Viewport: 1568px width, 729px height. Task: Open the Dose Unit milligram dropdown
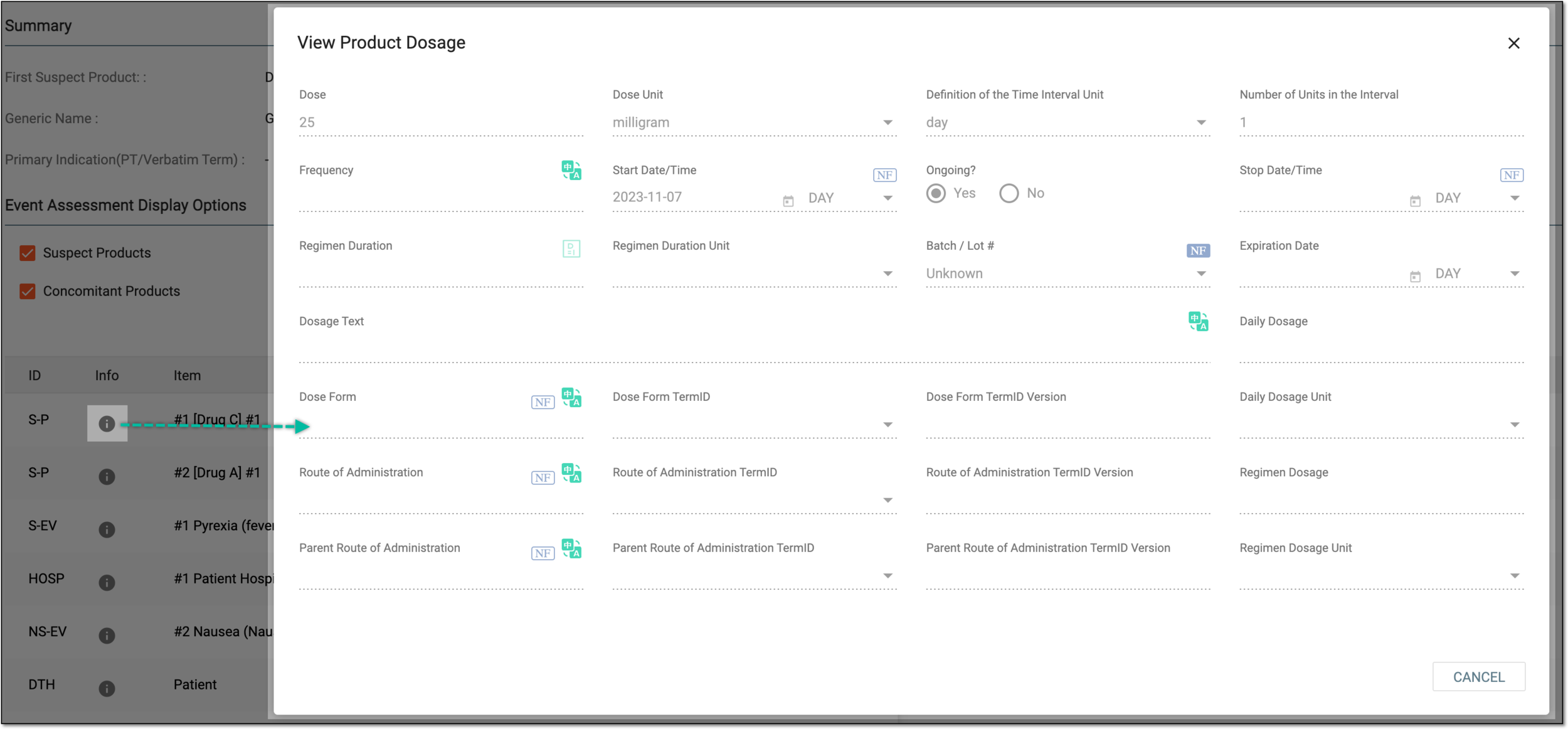pos(755,122)
